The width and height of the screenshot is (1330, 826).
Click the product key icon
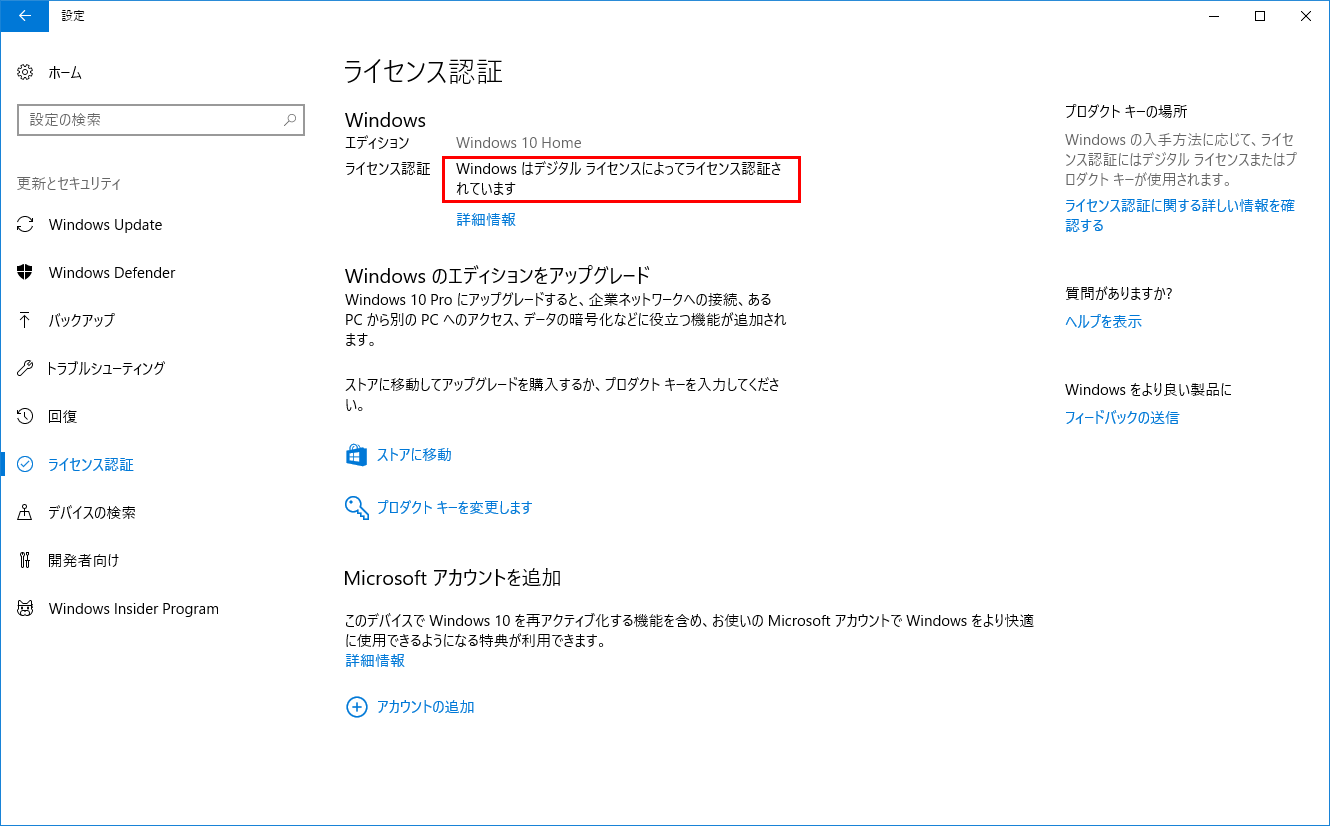pos(356,508)
